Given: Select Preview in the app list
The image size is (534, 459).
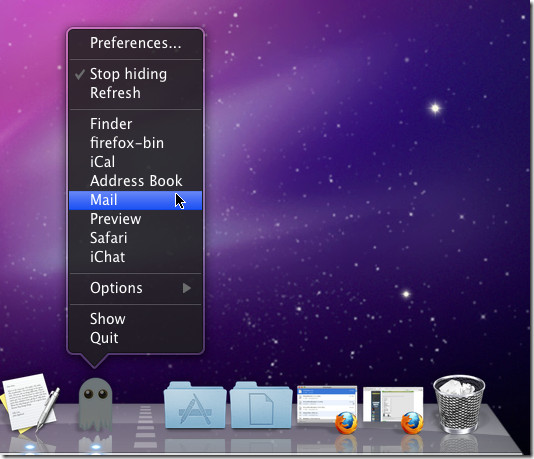Looking at the screenshot, I should tap(136, 219).
